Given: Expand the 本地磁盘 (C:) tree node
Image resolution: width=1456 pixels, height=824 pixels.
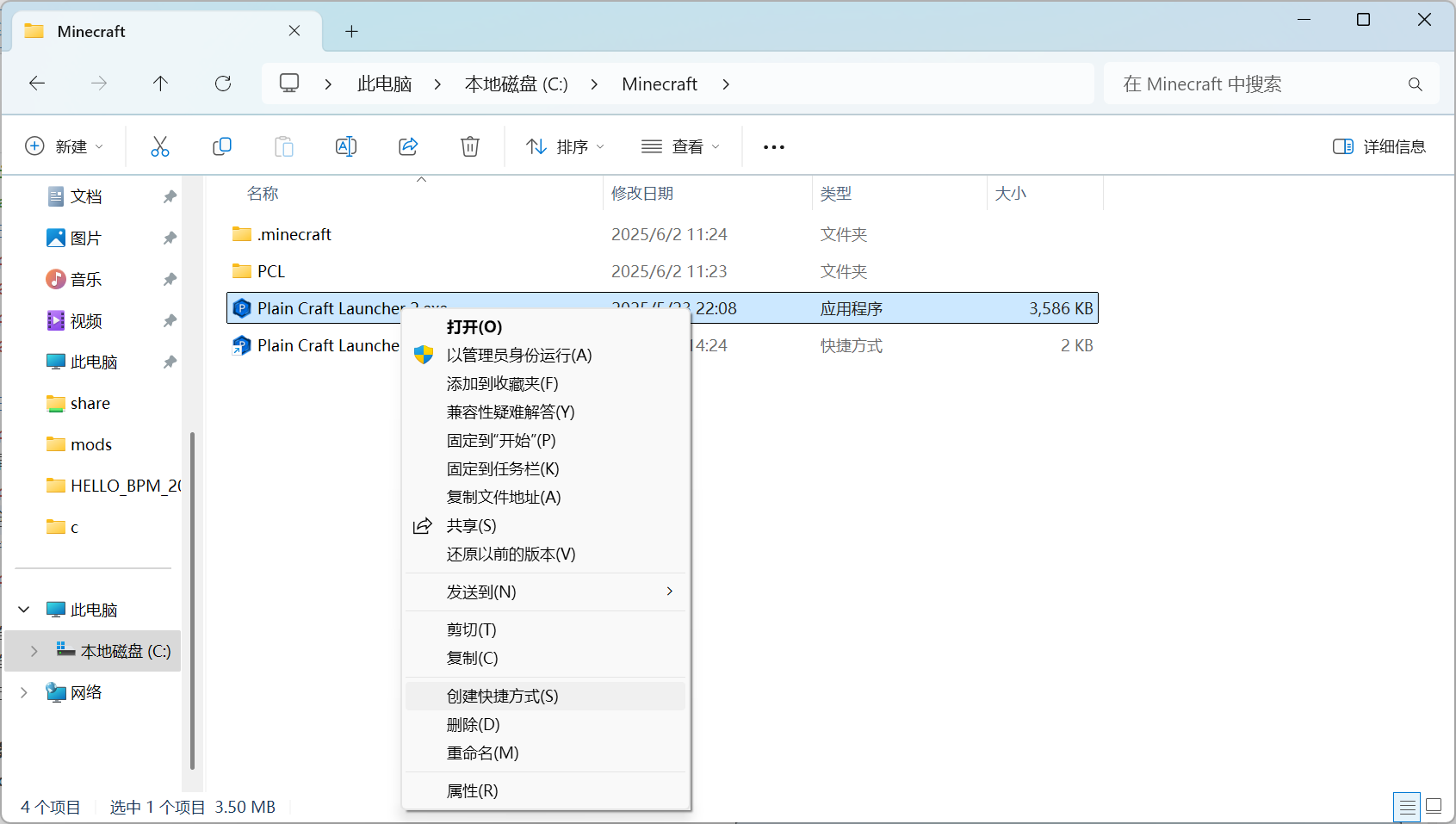Looking at the screenshot, I should pos(34,651).
